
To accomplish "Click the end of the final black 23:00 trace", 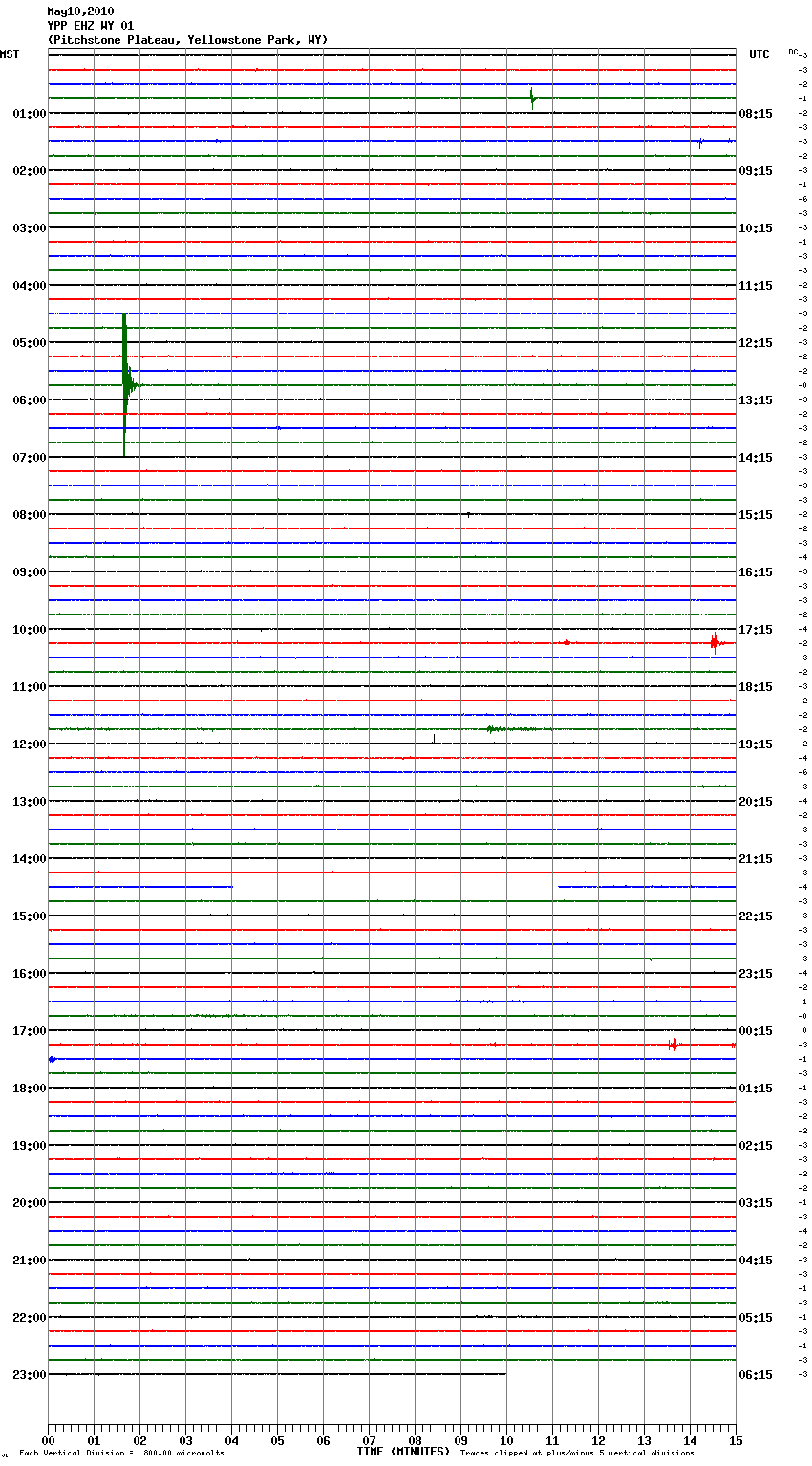I will tap(505, 1374).
